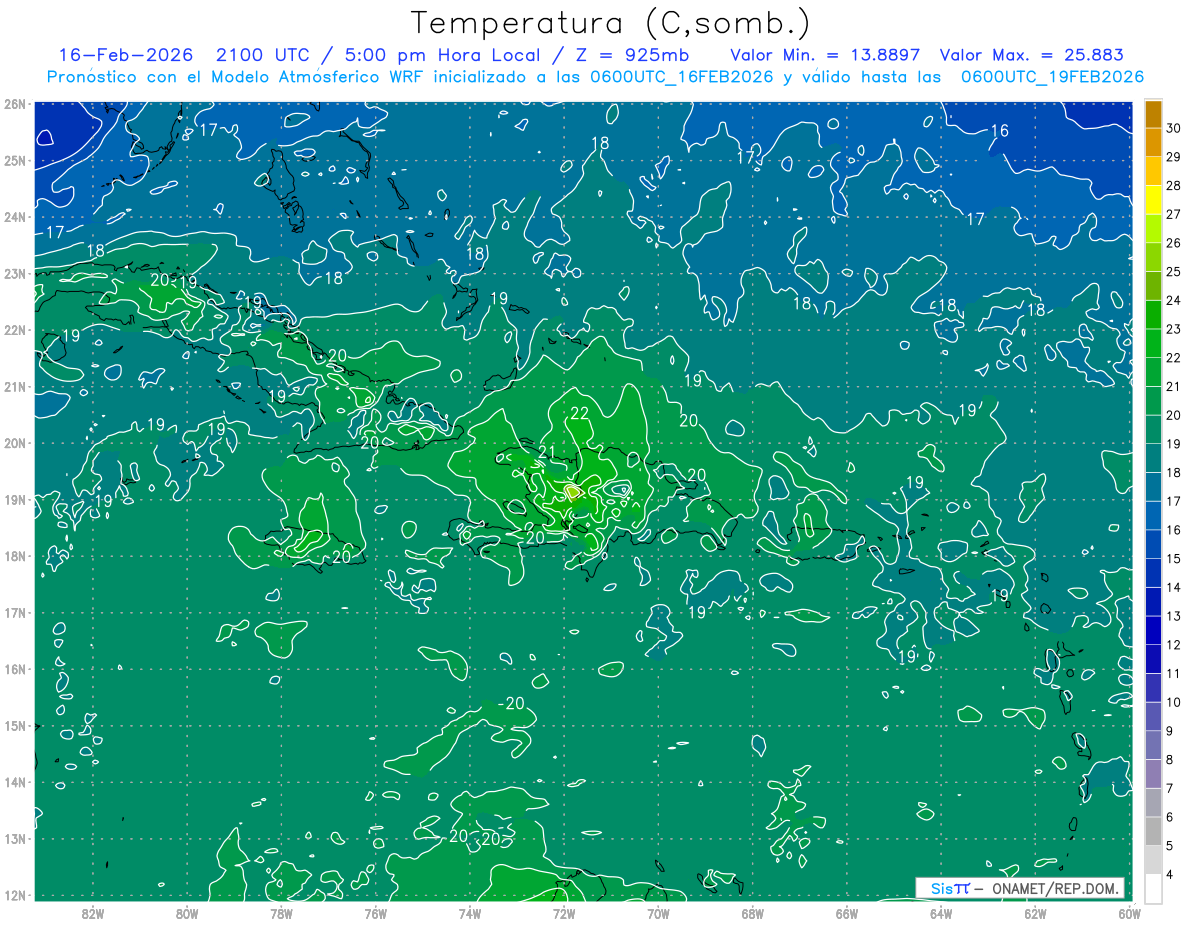Viewport: 1200px width, 927px height.
Task: Click the "4" color scale label
Action: 1171,876
